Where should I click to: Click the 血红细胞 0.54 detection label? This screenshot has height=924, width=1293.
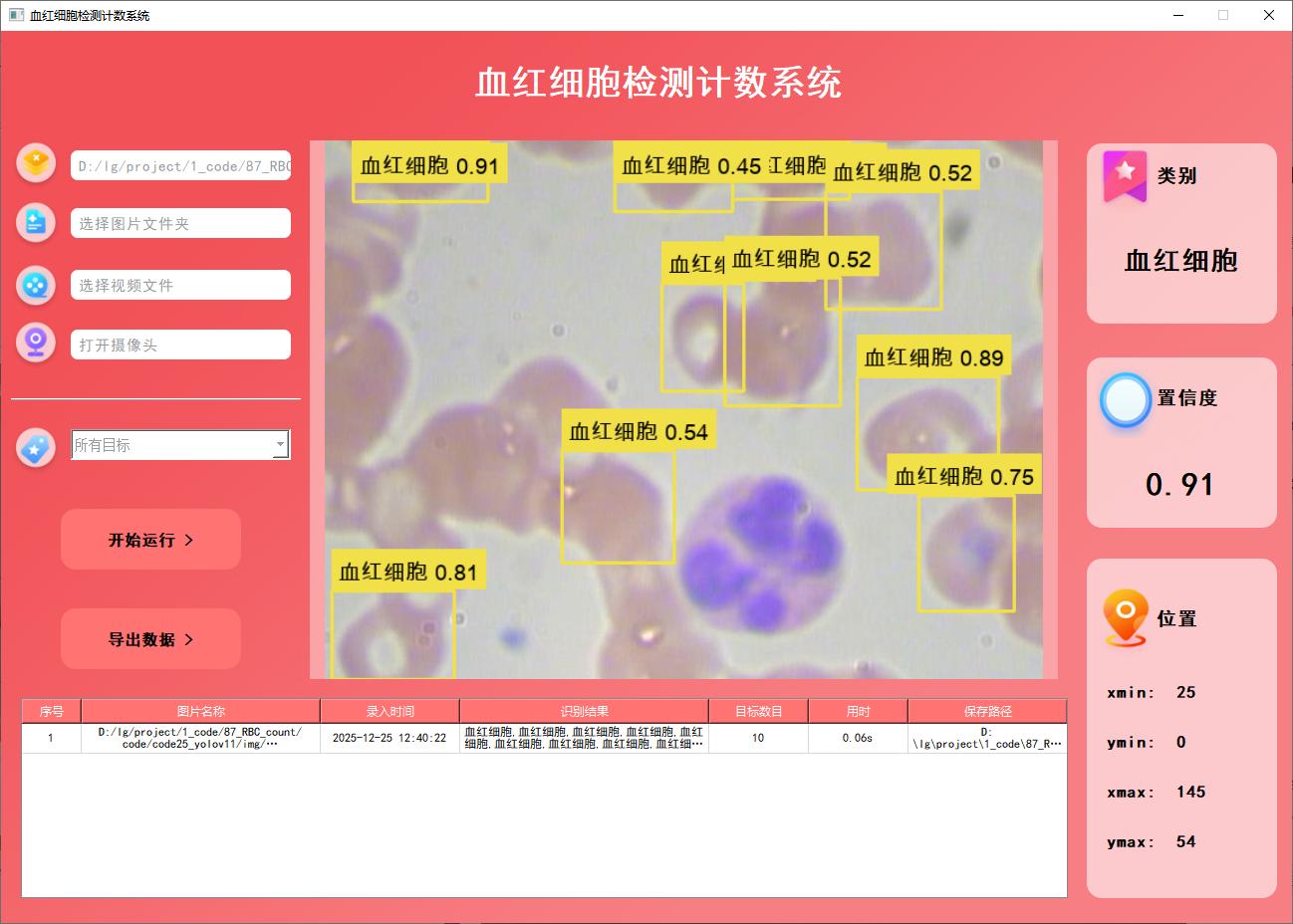click(x=639, y=431)
